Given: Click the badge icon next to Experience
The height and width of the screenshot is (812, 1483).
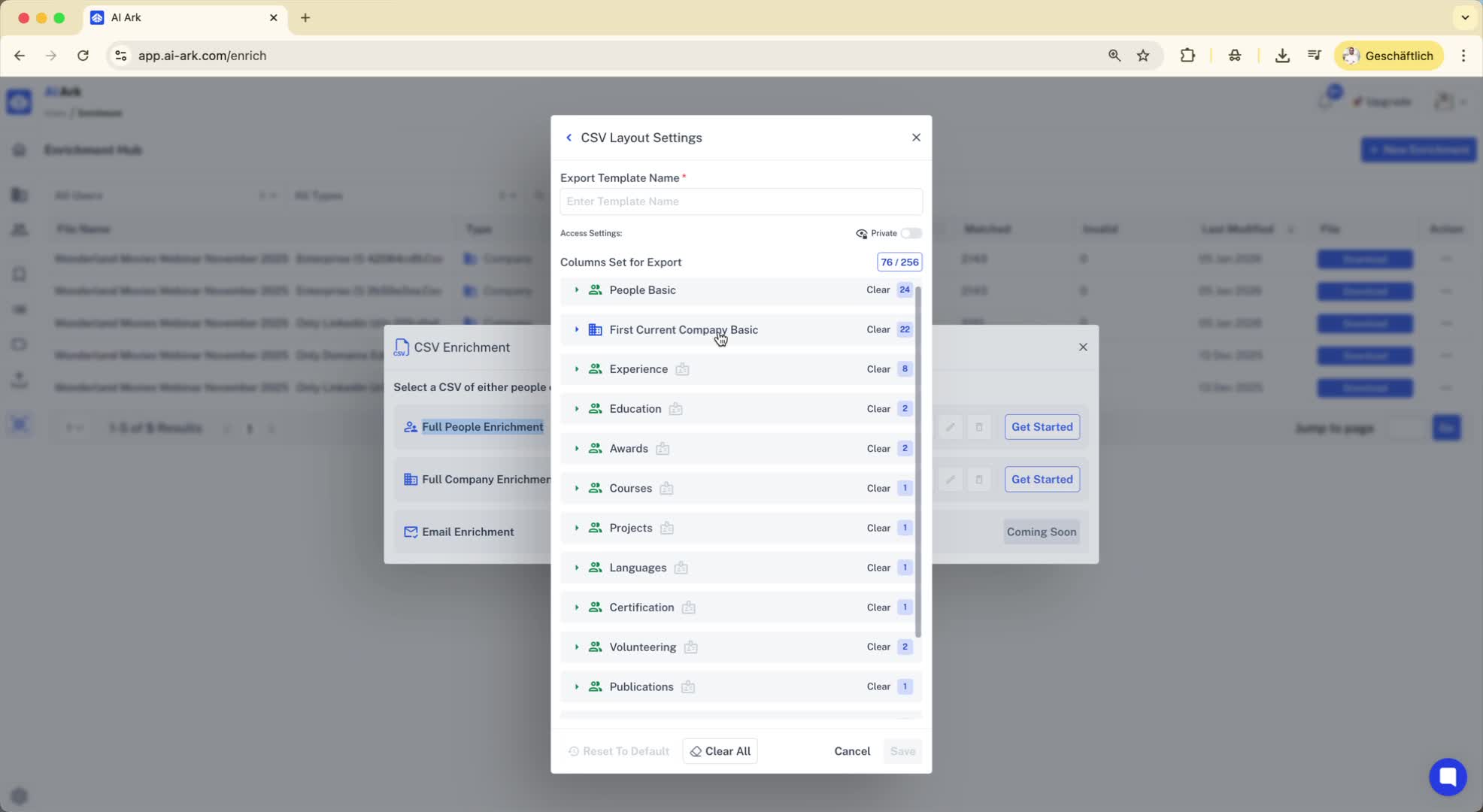Looking at the screenshot, I should [682, 369].
